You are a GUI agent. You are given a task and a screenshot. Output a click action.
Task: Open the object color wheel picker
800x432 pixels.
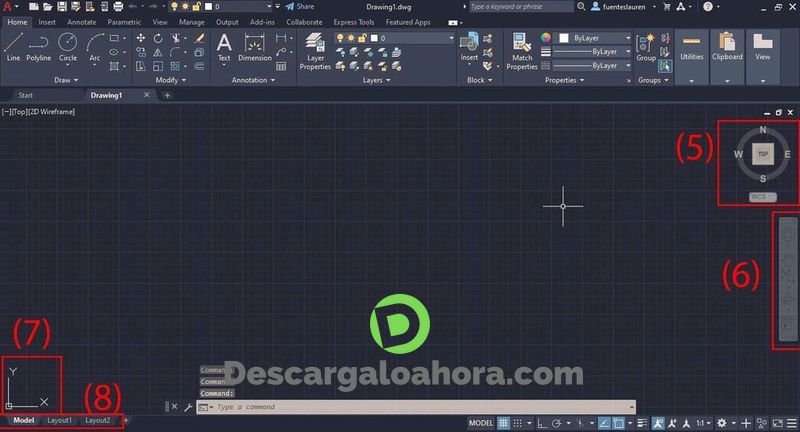click(546, 38)
